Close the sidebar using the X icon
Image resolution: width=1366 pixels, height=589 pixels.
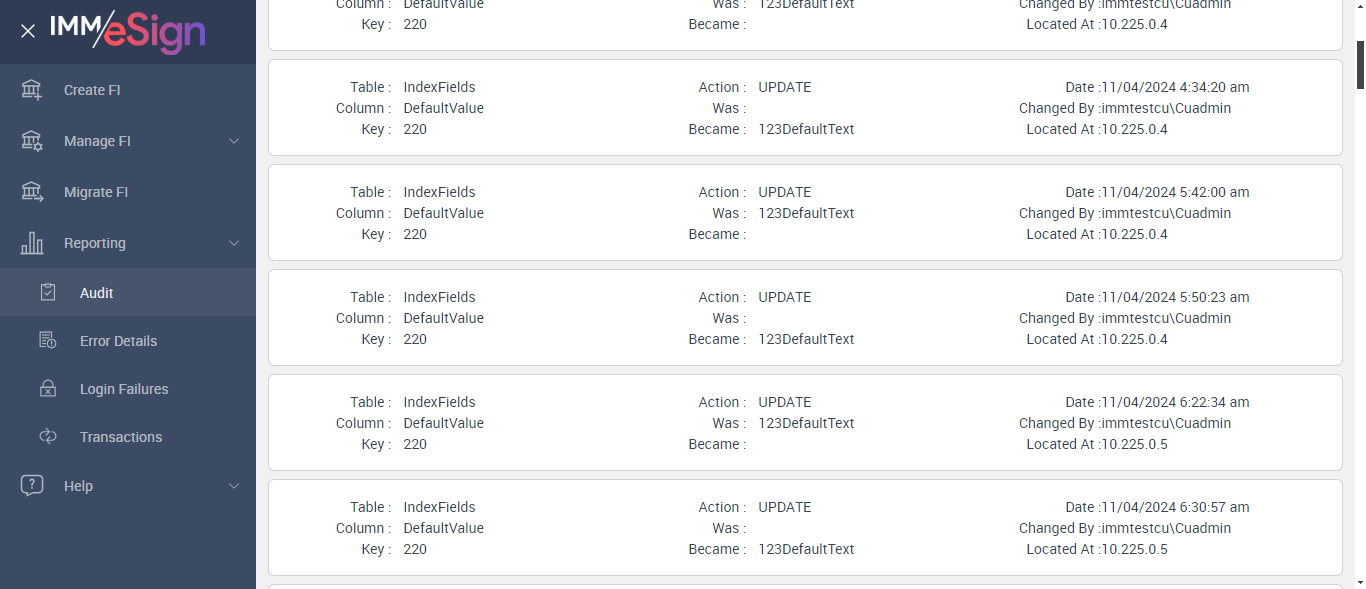[x=28, y=31]
